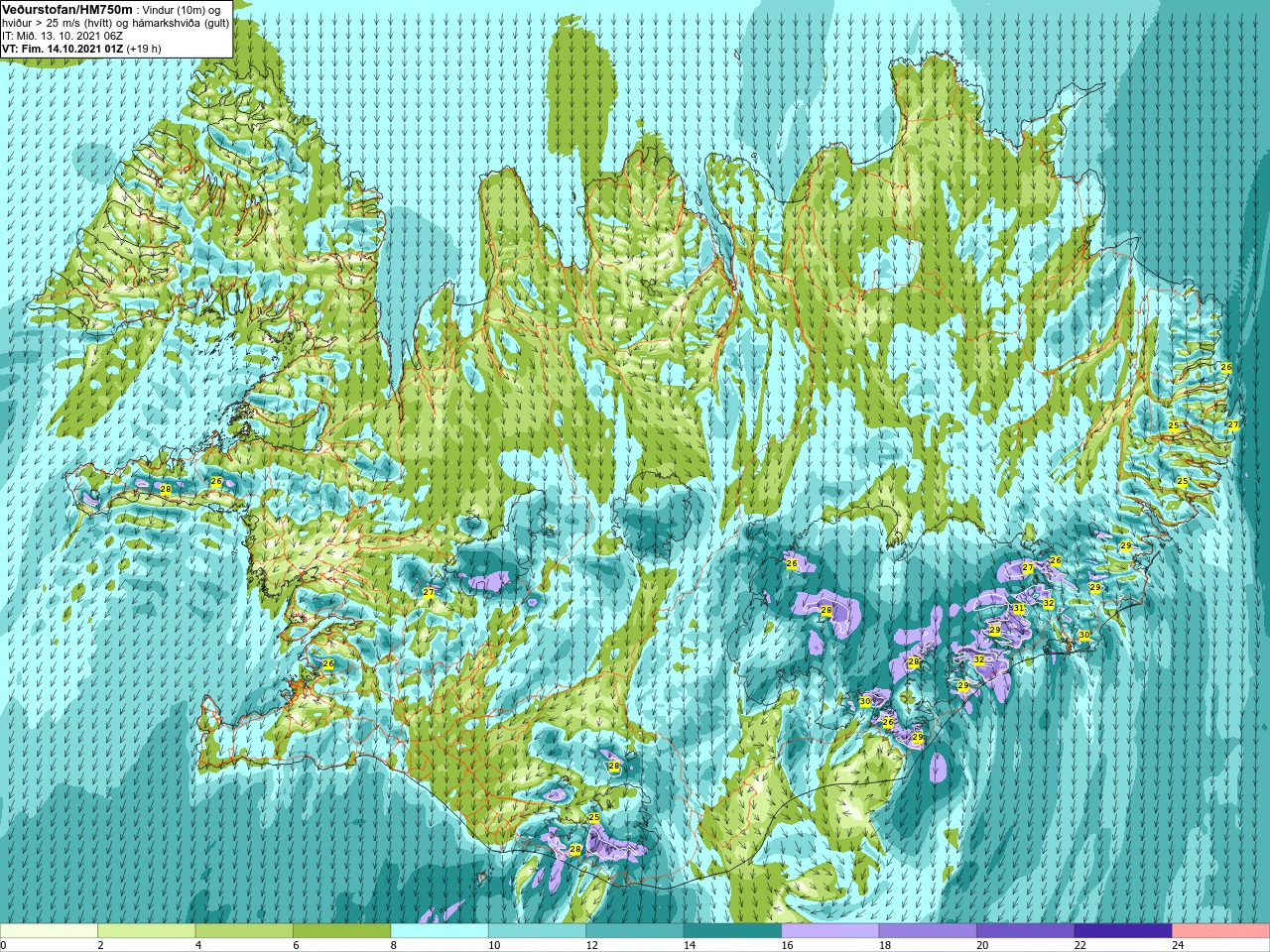Pick the green 4–6 m/s legend swatch
Image resolution: width=1270 pixels, height=952 pixels.
tap(244, 931)
